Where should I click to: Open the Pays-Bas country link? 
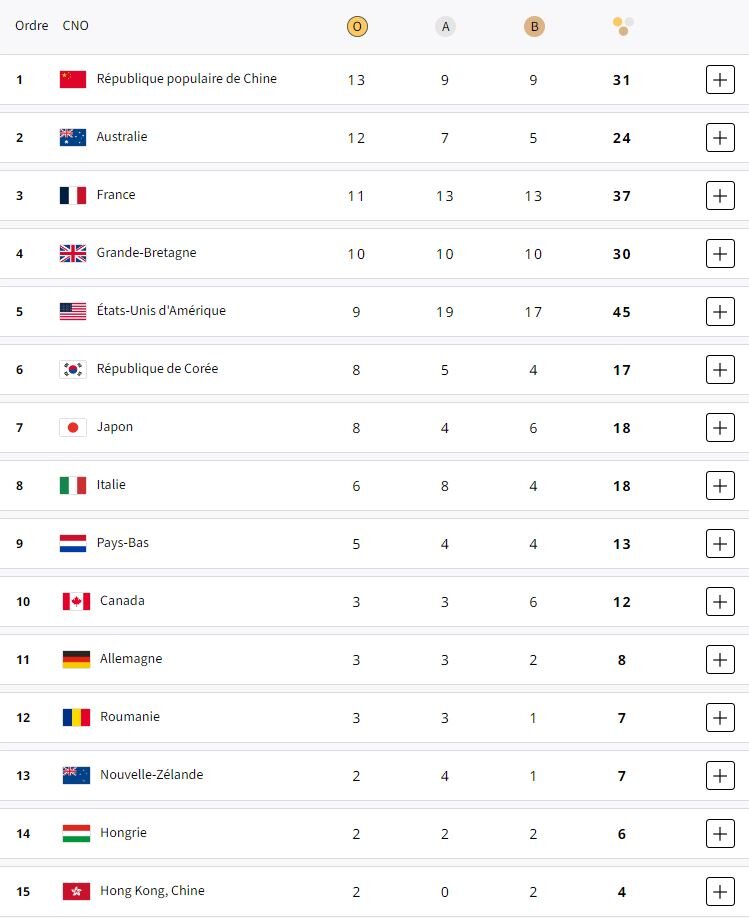(122, 543)
